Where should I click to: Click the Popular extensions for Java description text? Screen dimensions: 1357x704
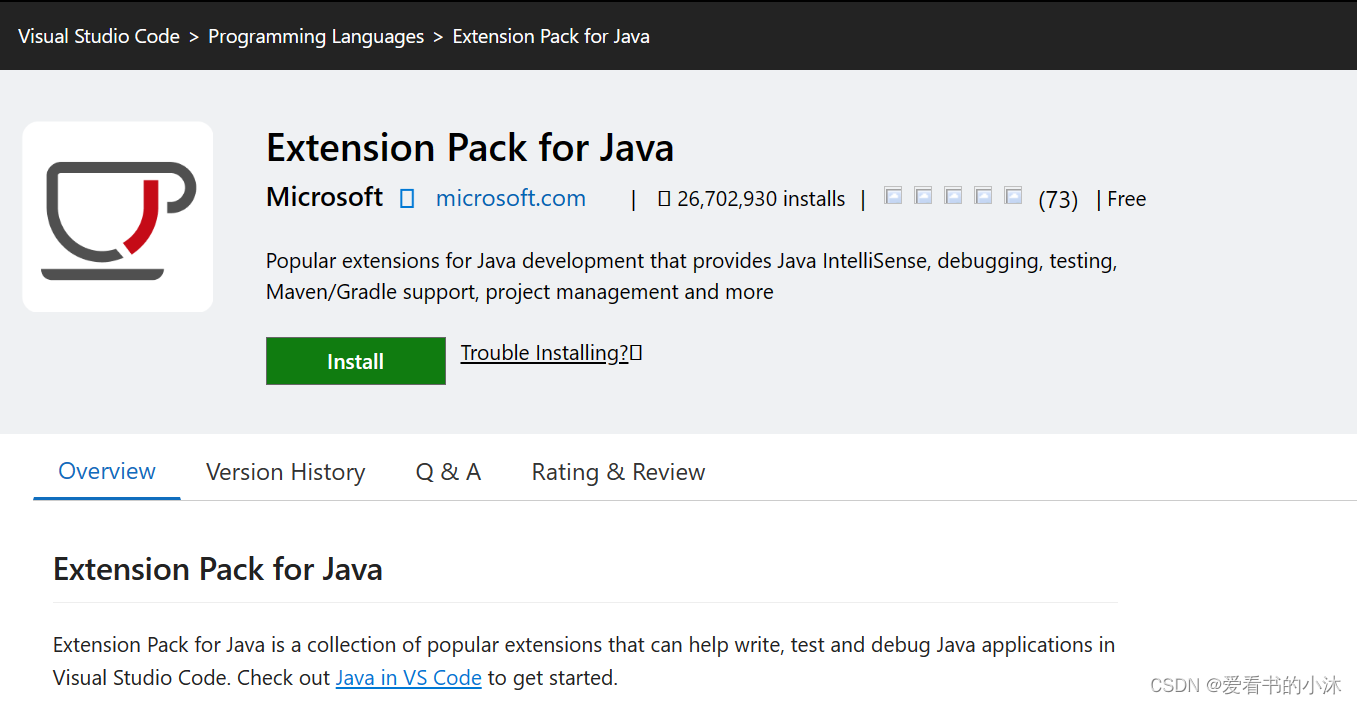(x=692, y=276)
